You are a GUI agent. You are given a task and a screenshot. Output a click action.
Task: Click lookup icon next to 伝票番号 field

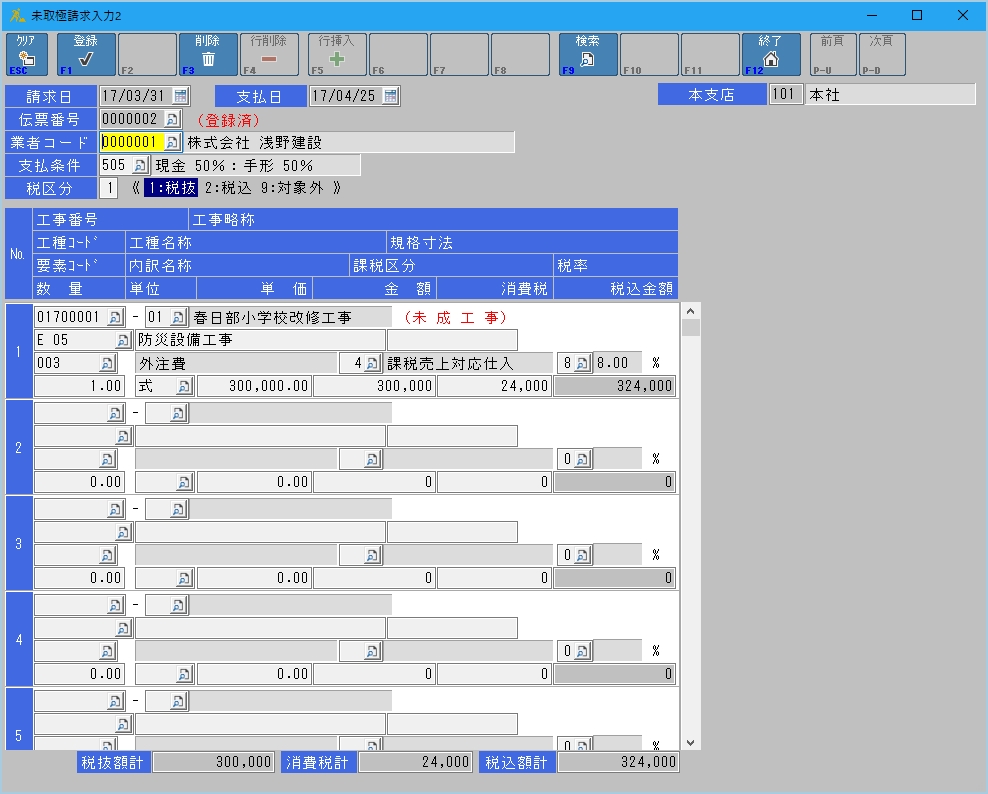pyautogui.click(x=170, y=119)
